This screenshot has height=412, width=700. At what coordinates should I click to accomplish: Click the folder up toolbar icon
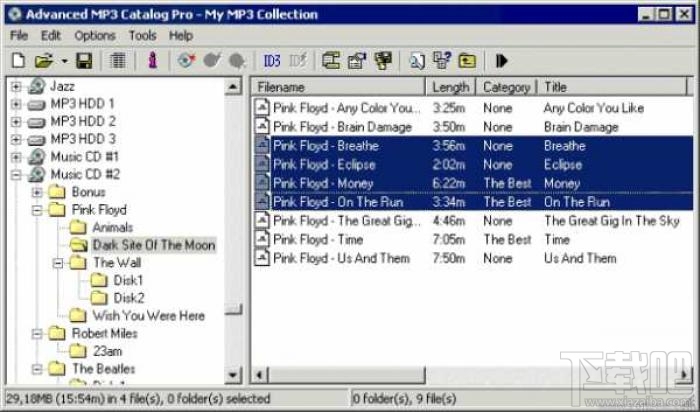467,61
